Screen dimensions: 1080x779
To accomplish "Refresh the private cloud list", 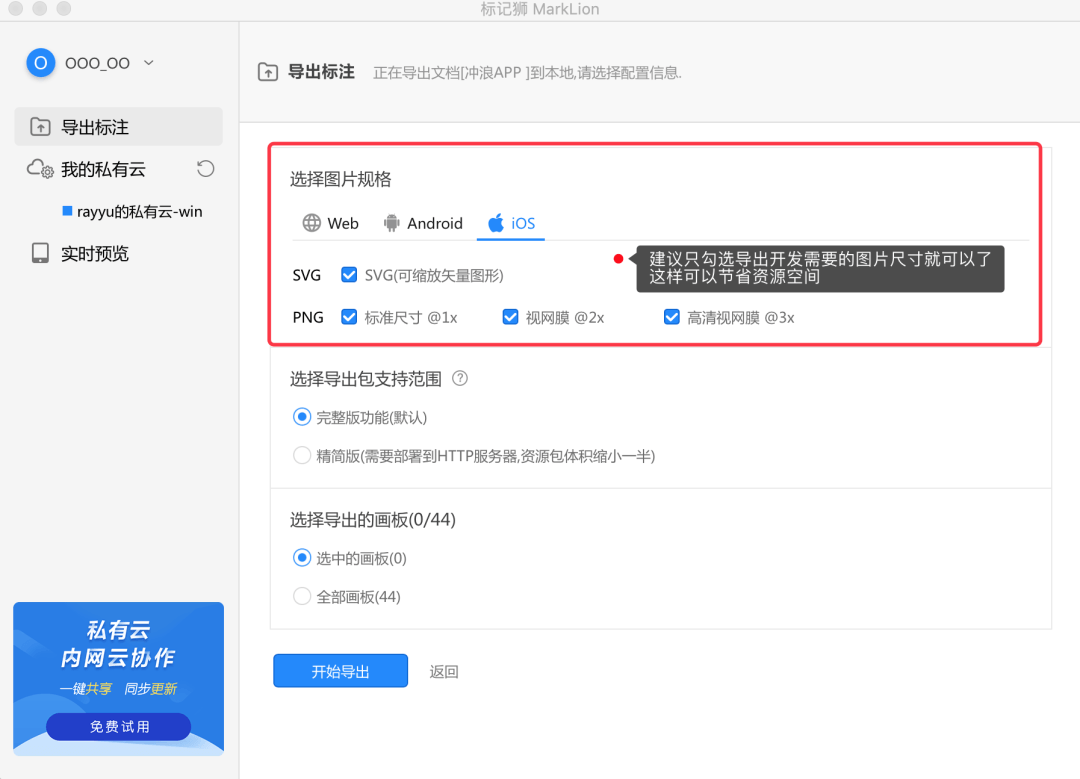I will coord(205,169).
